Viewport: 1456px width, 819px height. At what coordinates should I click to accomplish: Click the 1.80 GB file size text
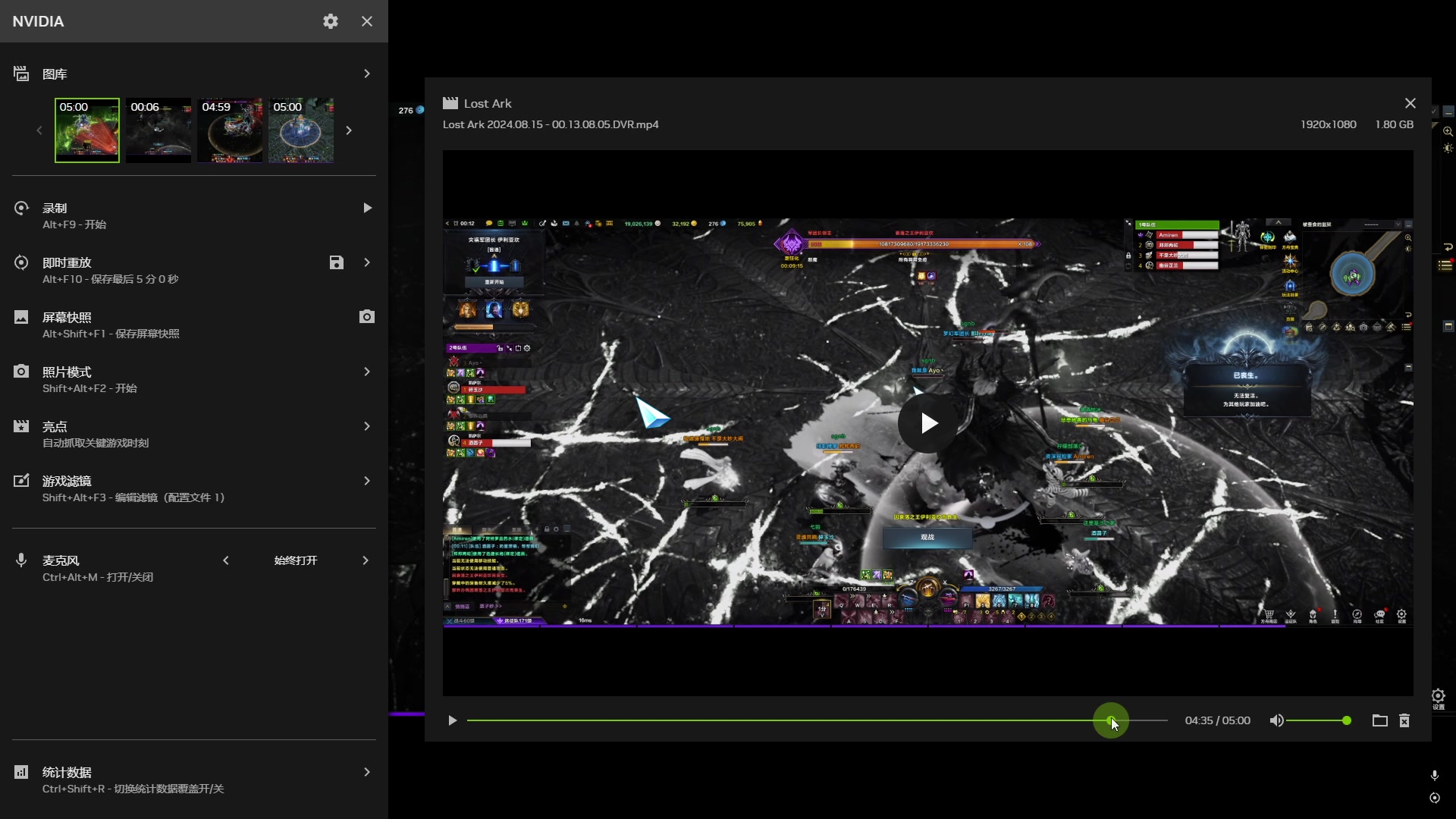pos(1395,124)
